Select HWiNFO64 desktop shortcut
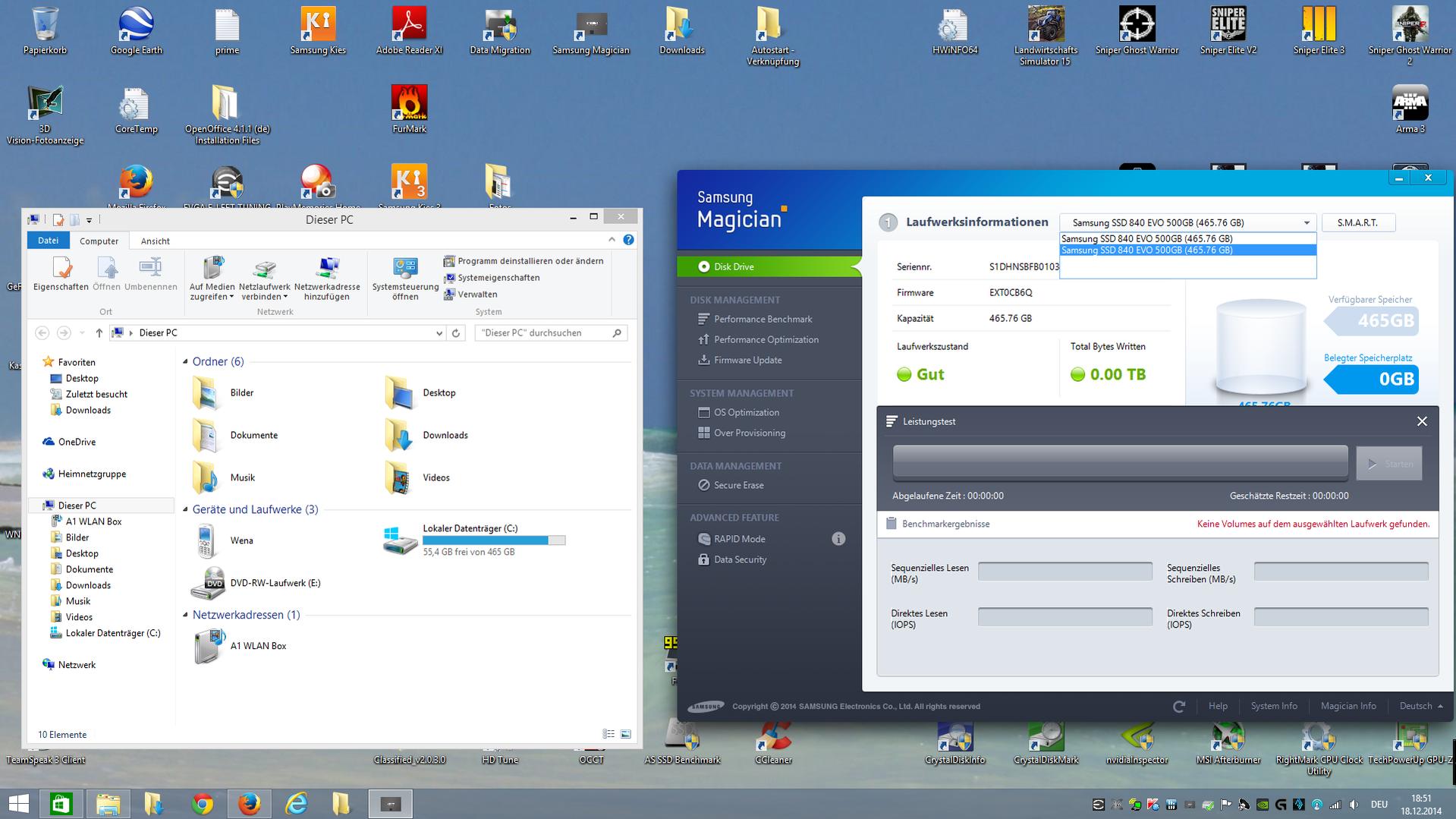 pyautogui.click(x=954, y=32)
